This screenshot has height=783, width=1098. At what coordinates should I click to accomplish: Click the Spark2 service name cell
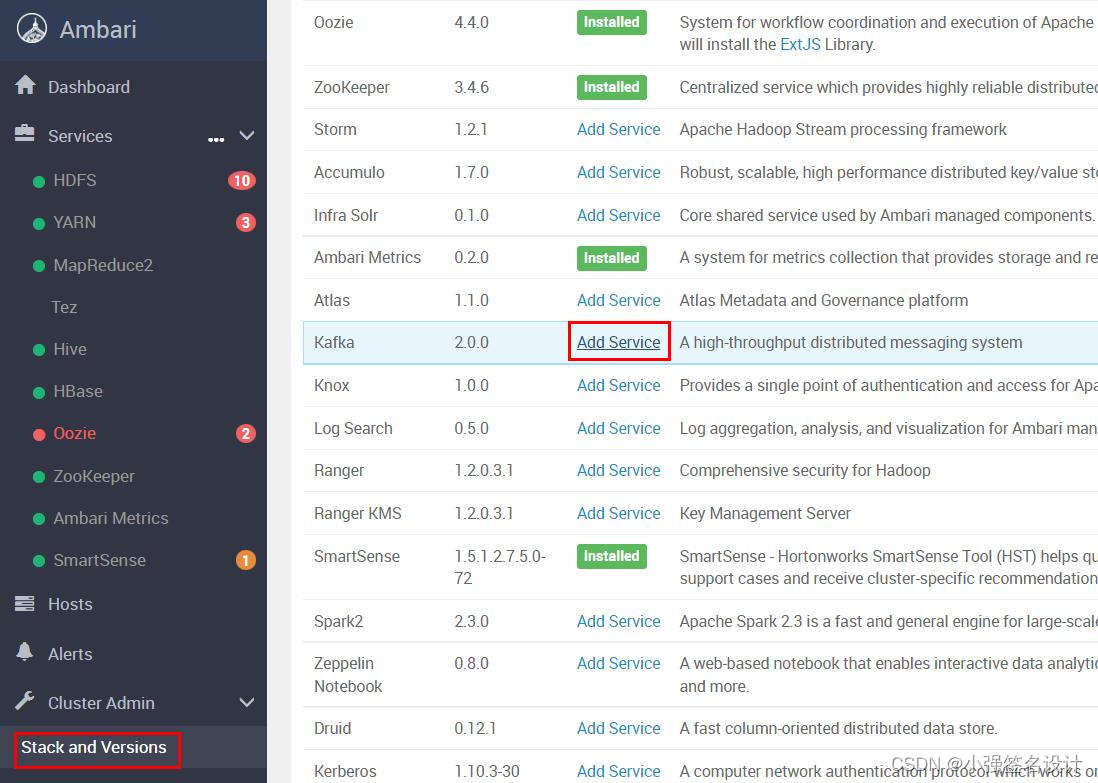(338, 621)
